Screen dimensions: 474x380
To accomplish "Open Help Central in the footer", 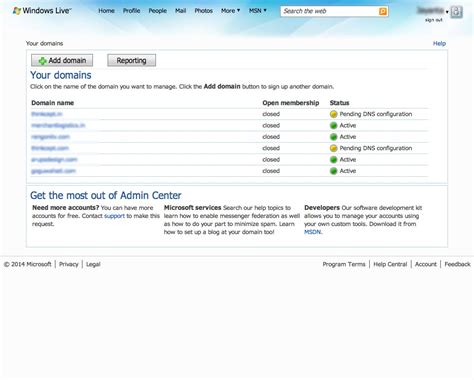I will (390, 264).
